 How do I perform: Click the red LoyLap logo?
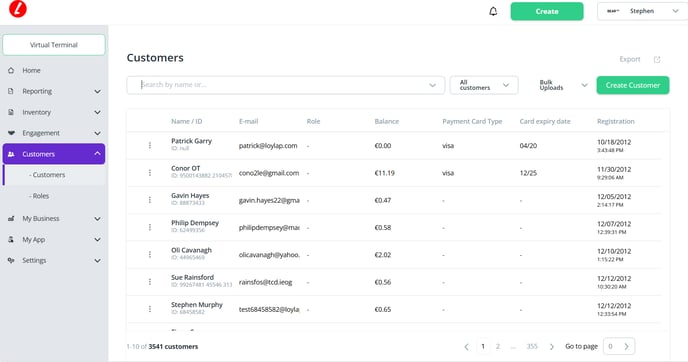[18, 9]
